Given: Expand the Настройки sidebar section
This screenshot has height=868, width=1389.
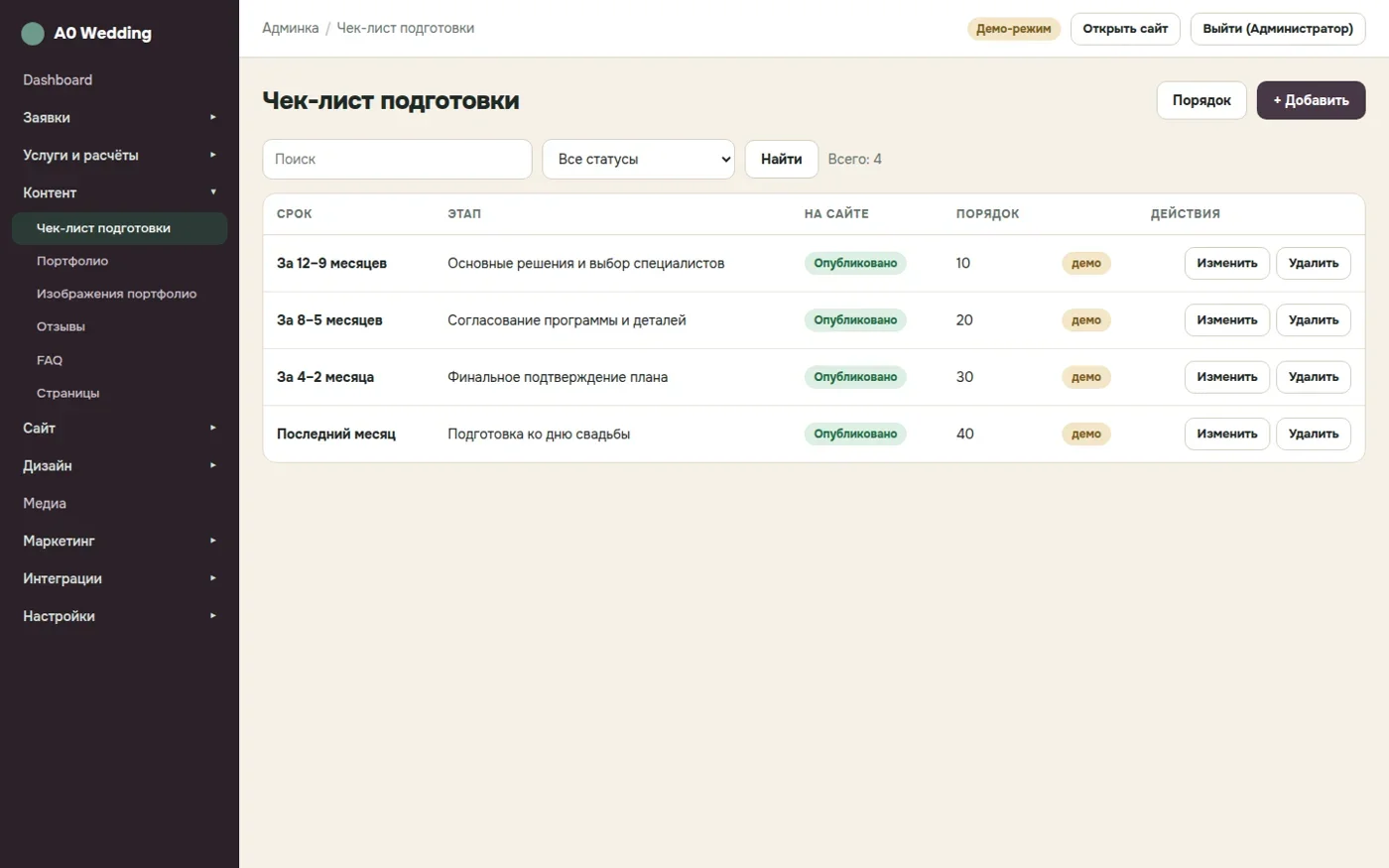Looking at the screenshot, I should [119, 616].
